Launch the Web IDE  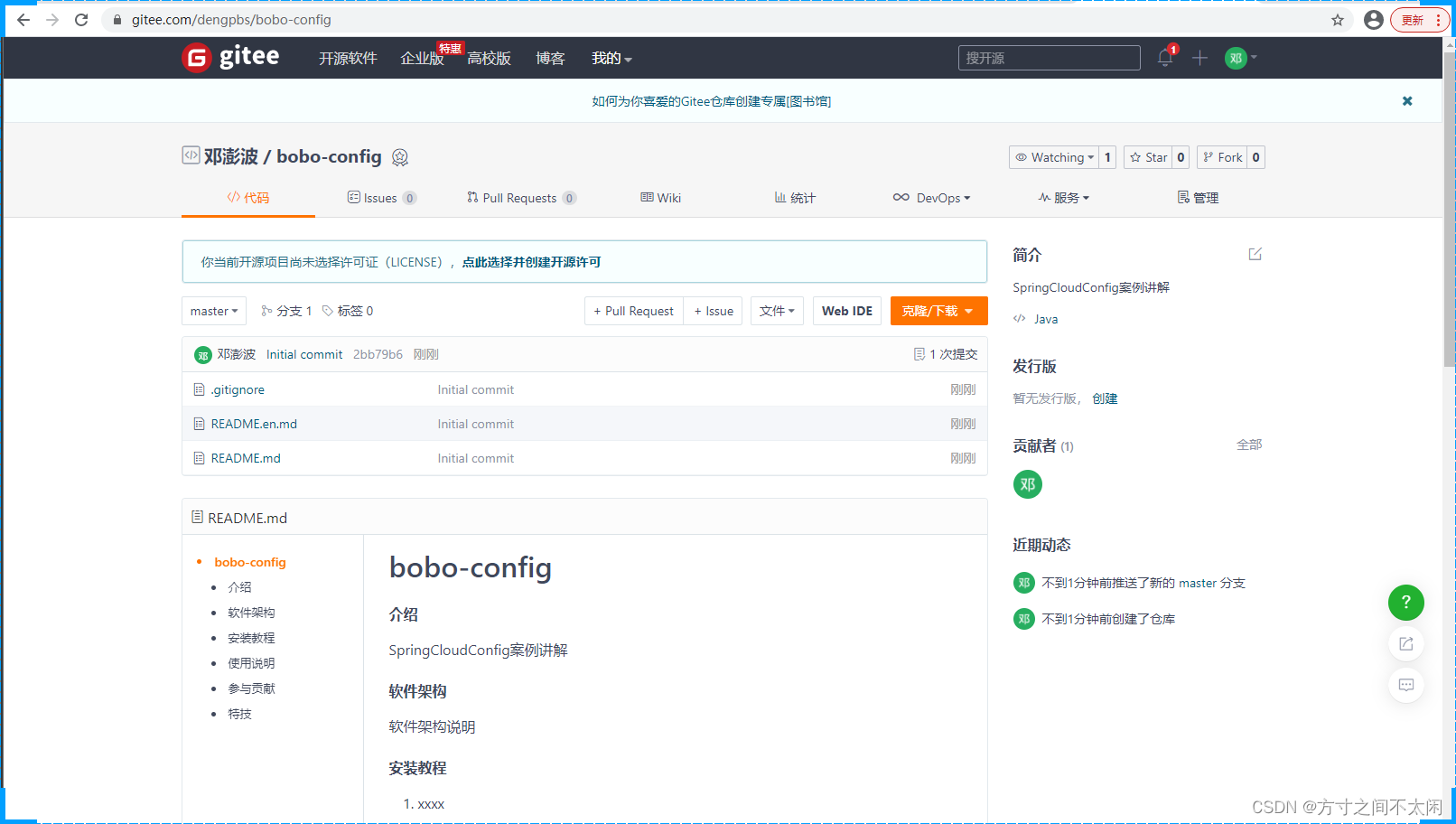pyautogui.click(x=847, y=311)
